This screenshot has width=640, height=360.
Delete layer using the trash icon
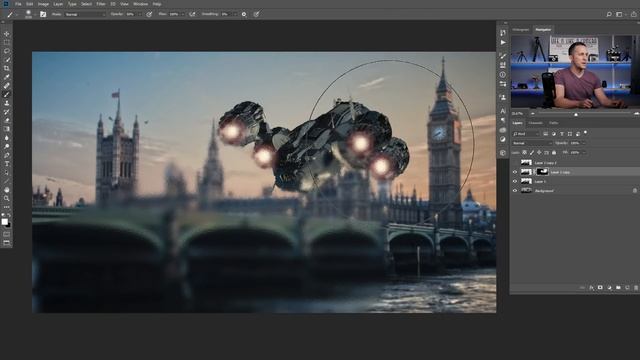[636, 288]
